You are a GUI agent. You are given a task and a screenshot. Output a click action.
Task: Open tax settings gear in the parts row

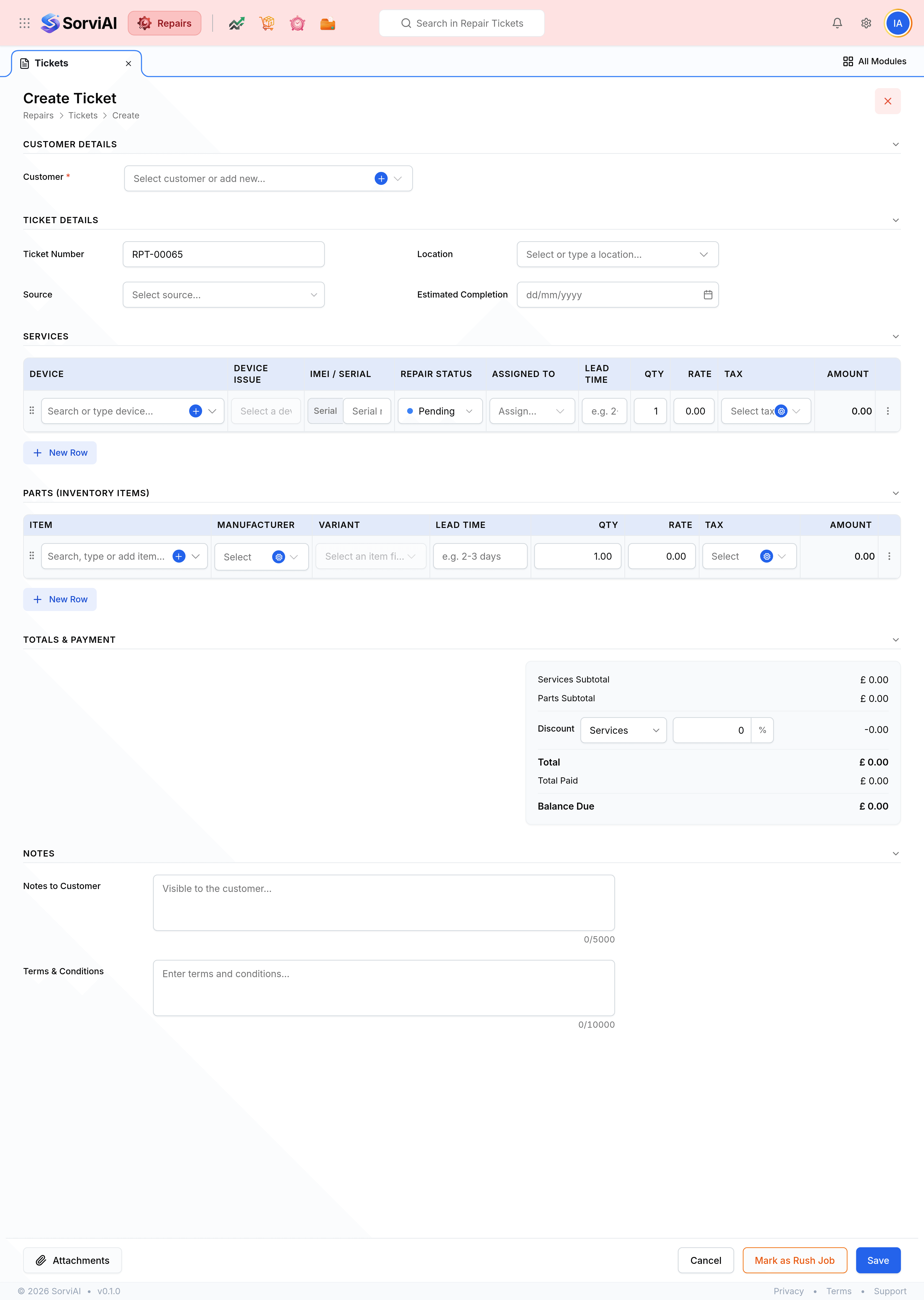[x=766, y=556]
